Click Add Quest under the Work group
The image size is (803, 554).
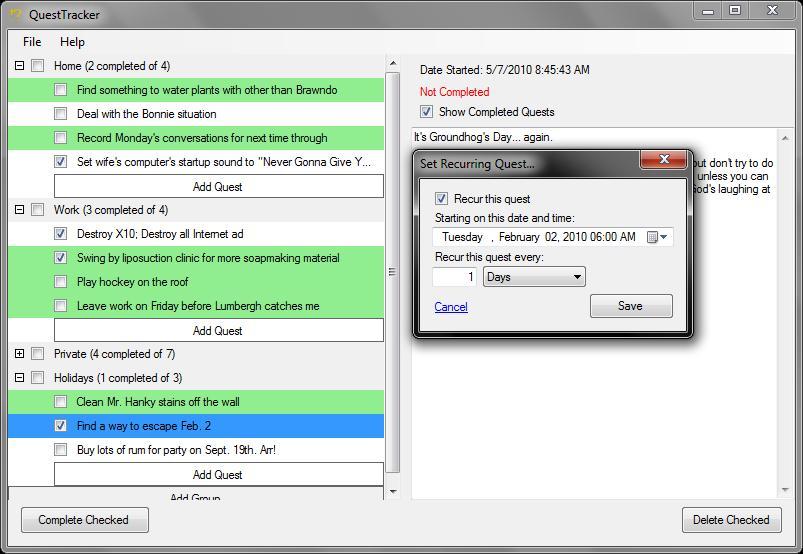tap(219, 330)
